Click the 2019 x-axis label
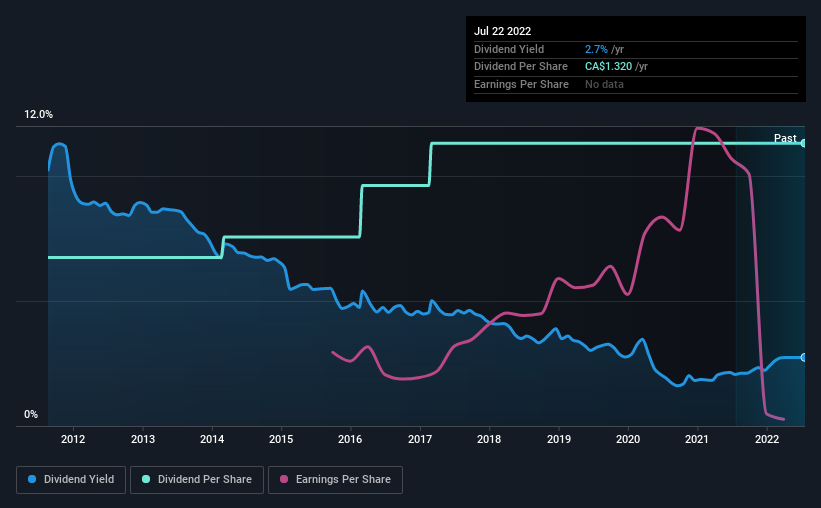Image resolution: width=821 pixels, height=508 pixels. pos(559,439)
